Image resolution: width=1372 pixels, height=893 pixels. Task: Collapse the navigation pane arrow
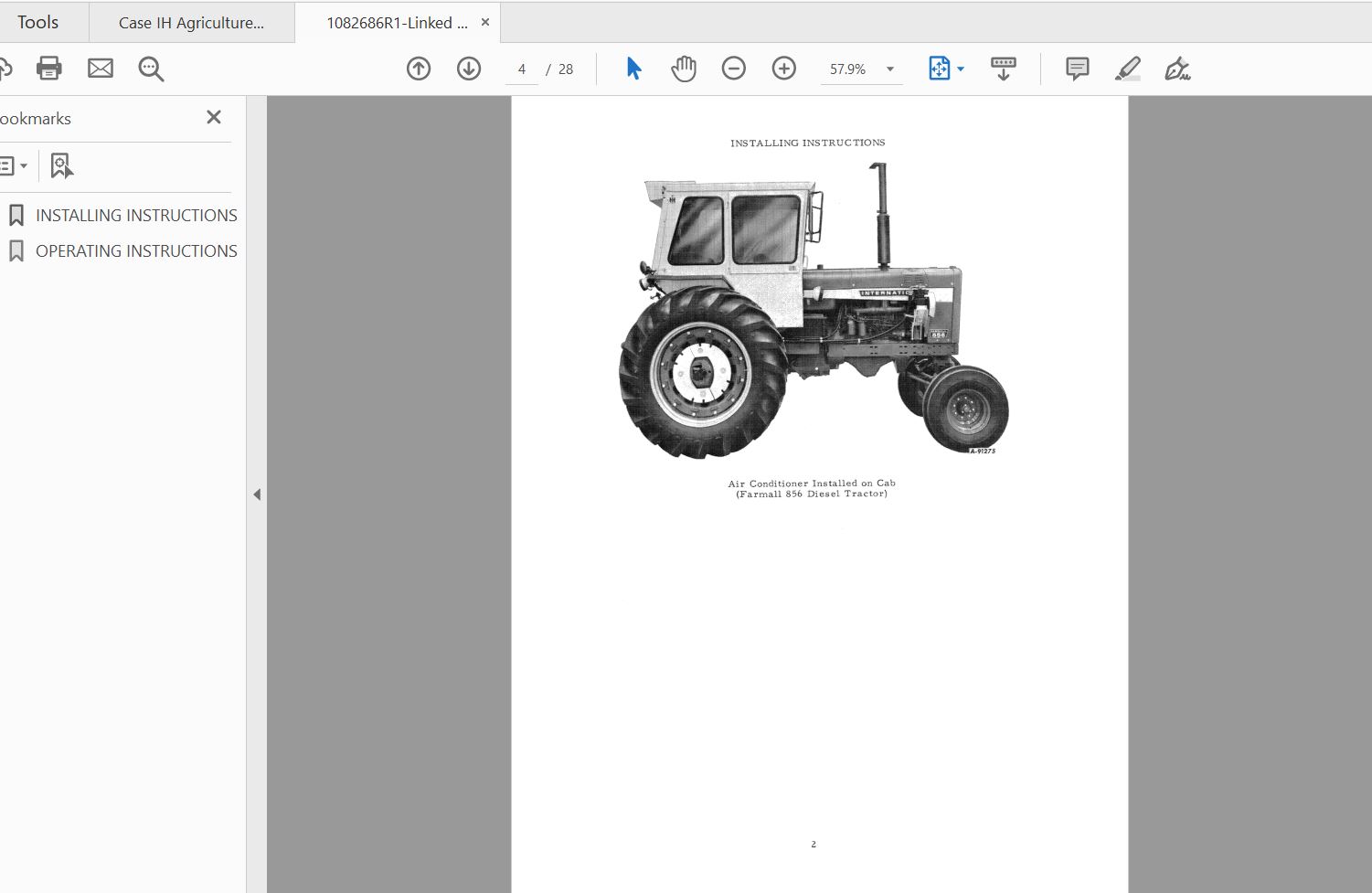[x=257, y=494]
